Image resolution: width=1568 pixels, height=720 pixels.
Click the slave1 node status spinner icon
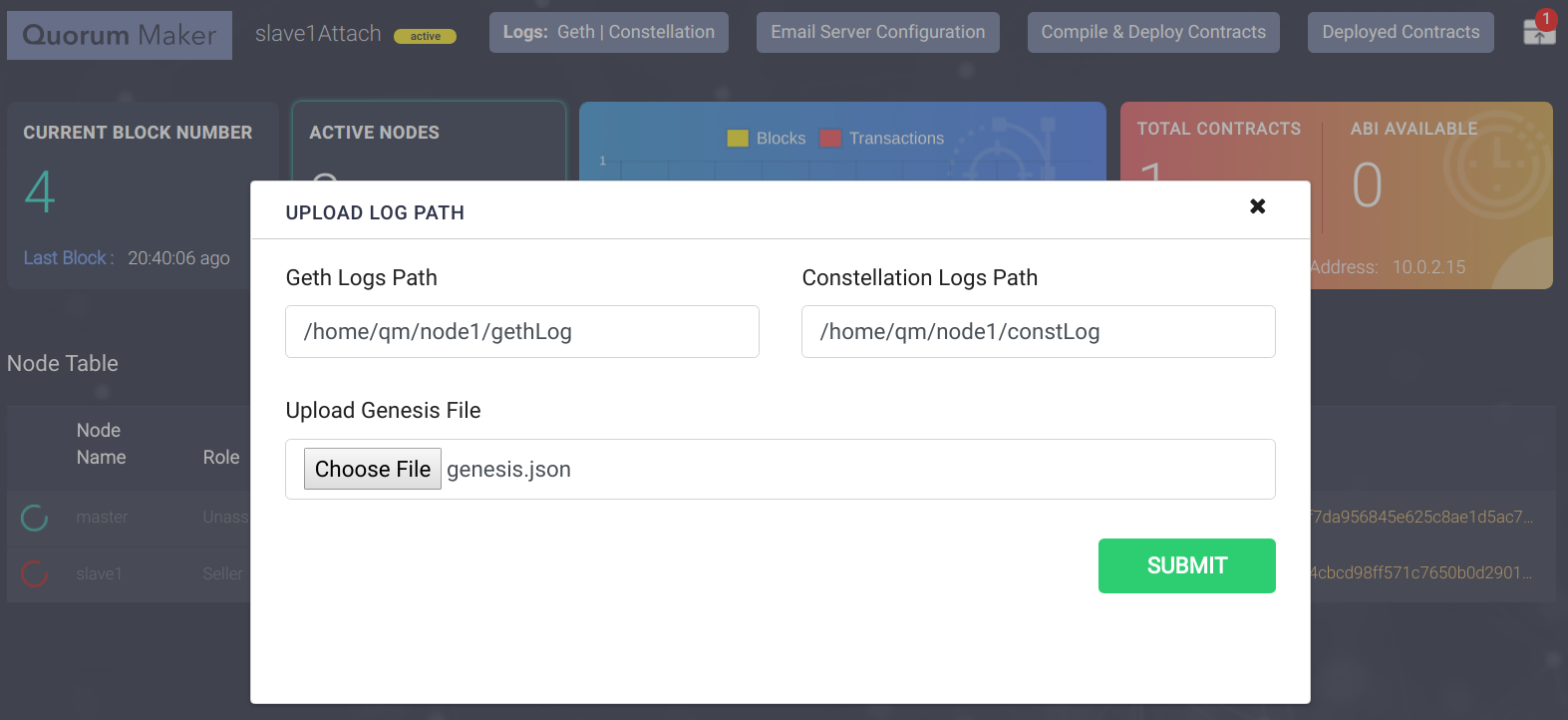pyautogui.click(x=35, y=573)
